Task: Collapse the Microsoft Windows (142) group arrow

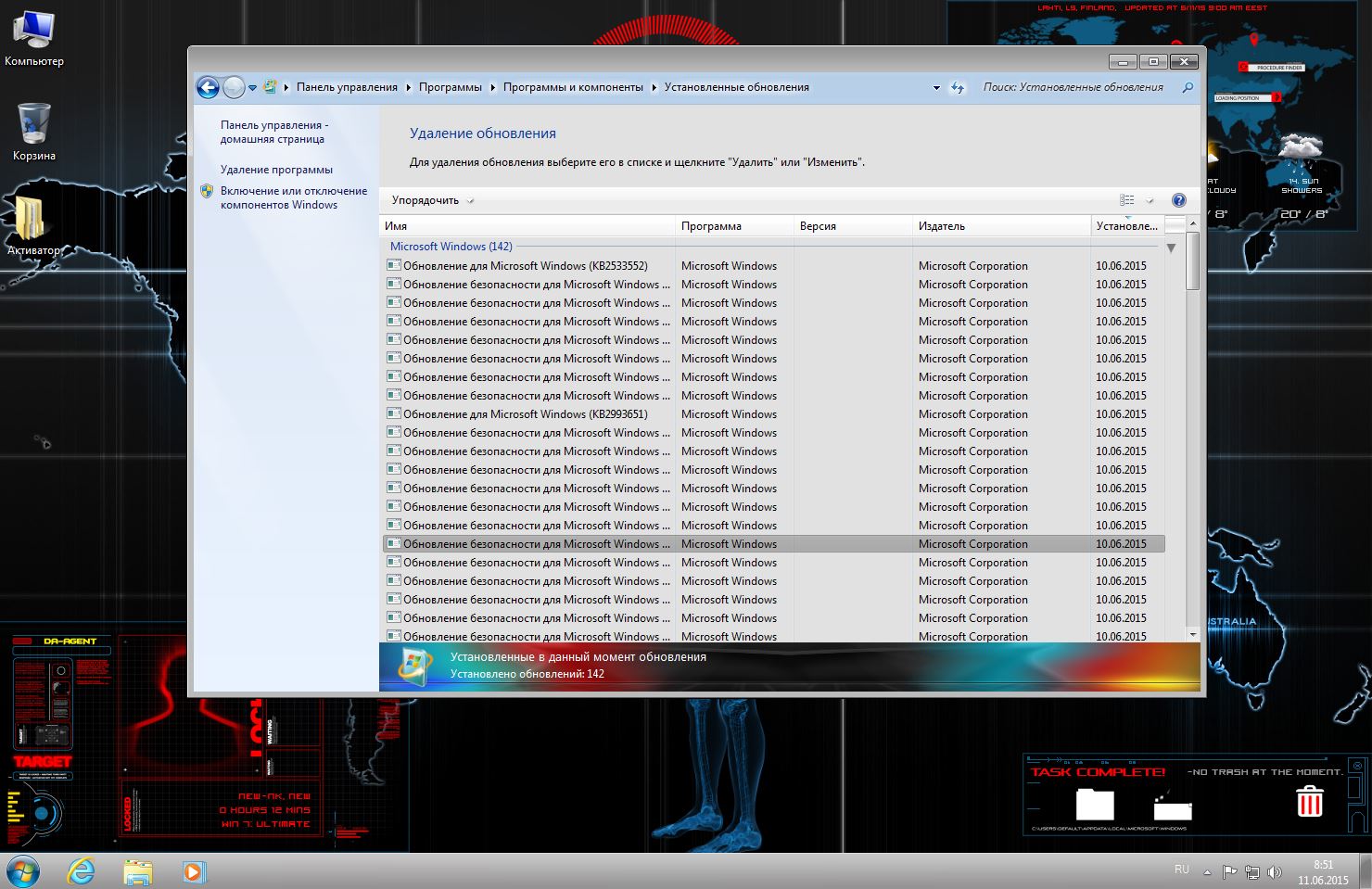Action: [1171, 248]
